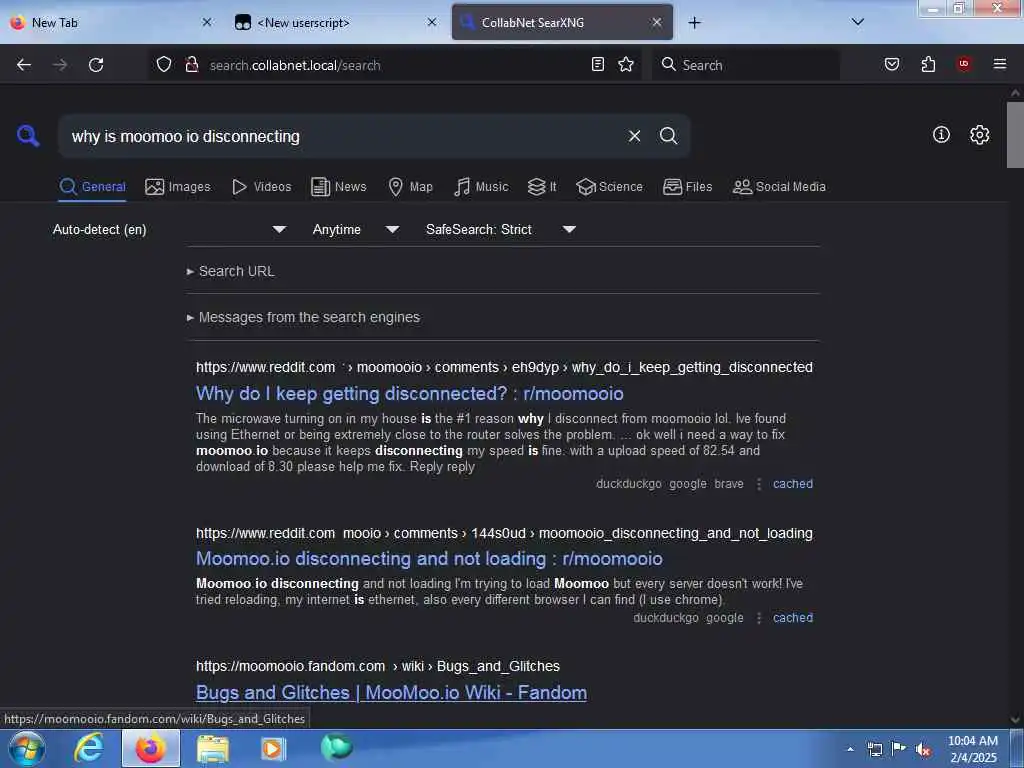Launch Internet Explorer from taskbar
The width and height of the screenshot is (1024, 768).
89,748
